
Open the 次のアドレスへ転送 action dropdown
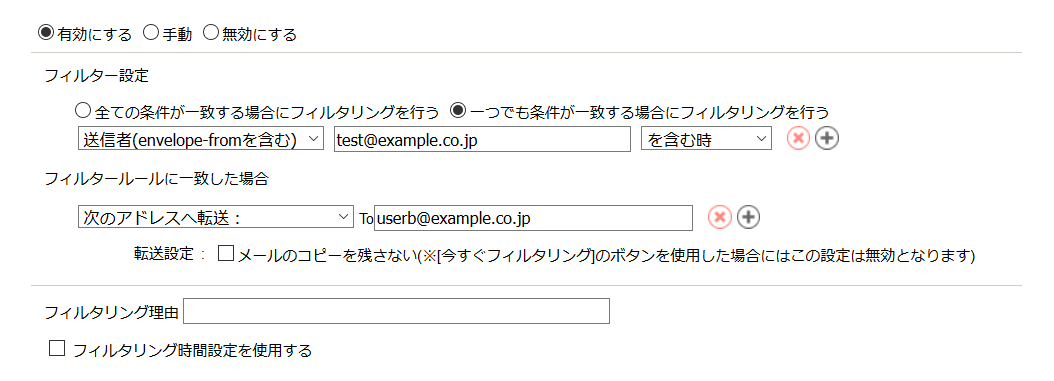(216, 217)
